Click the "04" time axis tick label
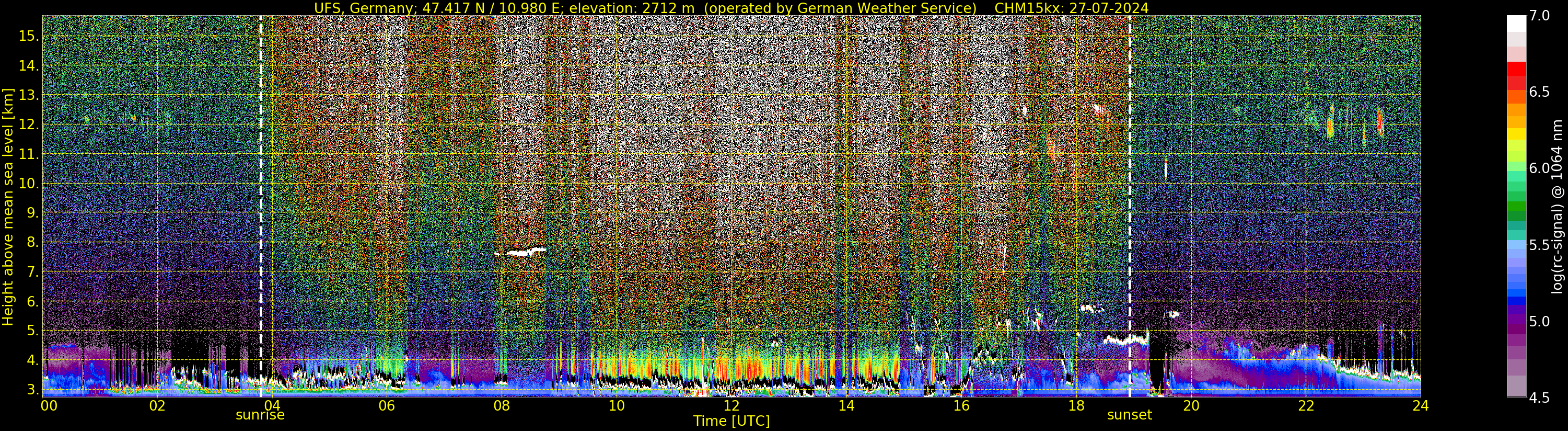Image resolution: width=1568 pixels, height=431 pixels. pyautogui.click(x=272, y=405)
